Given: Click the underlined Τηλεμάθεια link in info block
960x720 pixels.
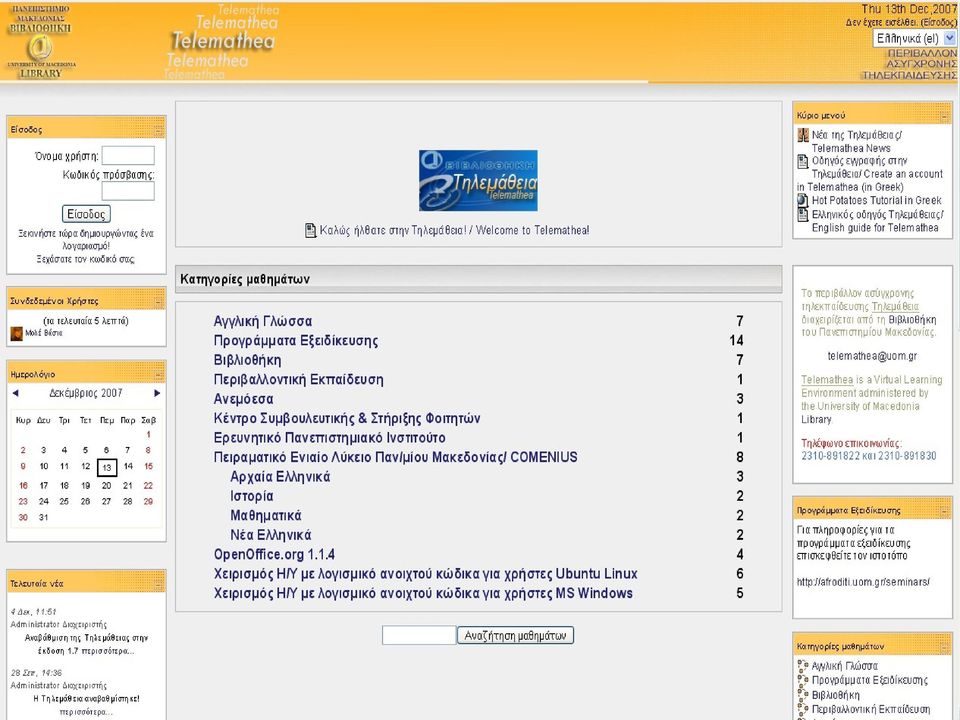Looking at the screenshot, I should 895,307.
